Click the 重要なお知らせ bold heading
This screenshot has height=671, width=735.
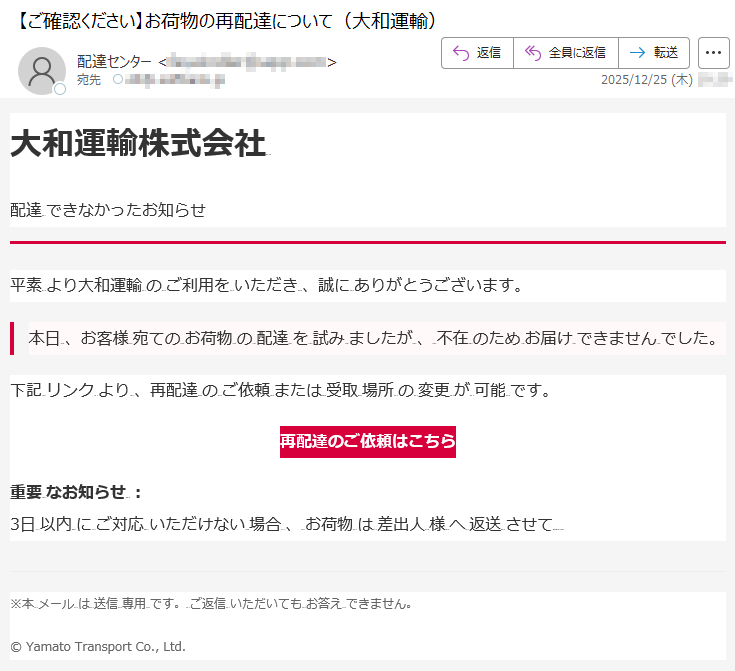pos(76,492)
